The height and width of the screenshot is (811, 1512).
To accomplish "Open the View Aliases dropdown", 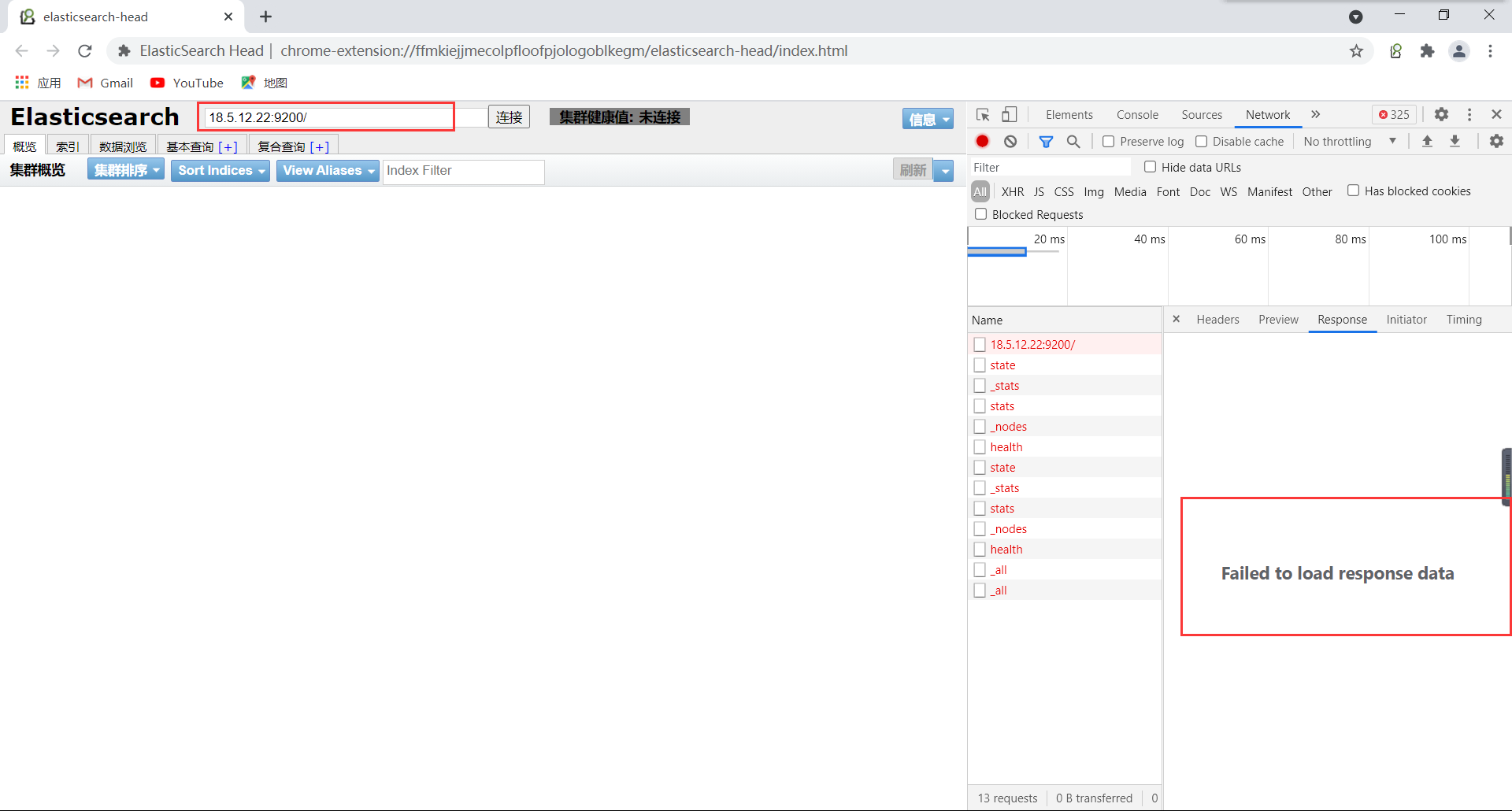I will click(328, 171).
